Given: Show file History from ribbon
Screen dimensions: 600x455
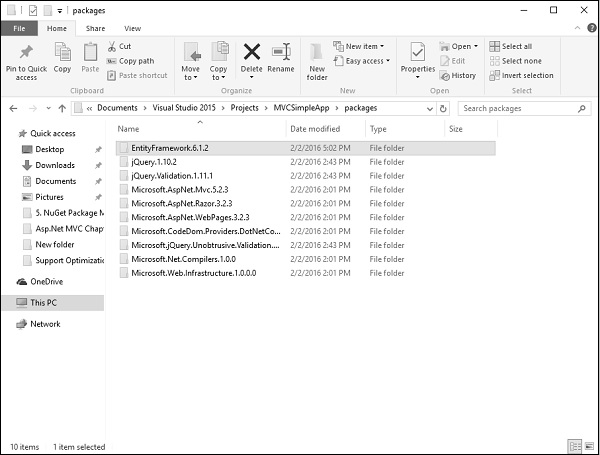Looking at the screenshot, I should click(458, 75).
